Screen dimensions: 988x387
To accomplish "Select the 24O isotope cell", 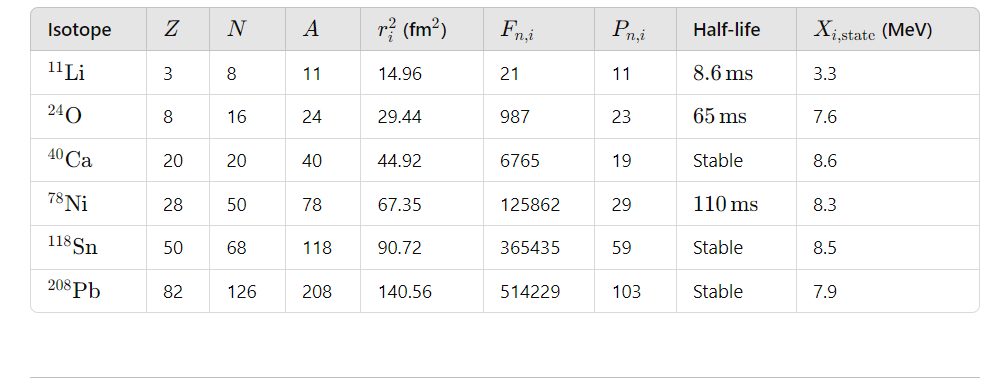I will [64, 116].
